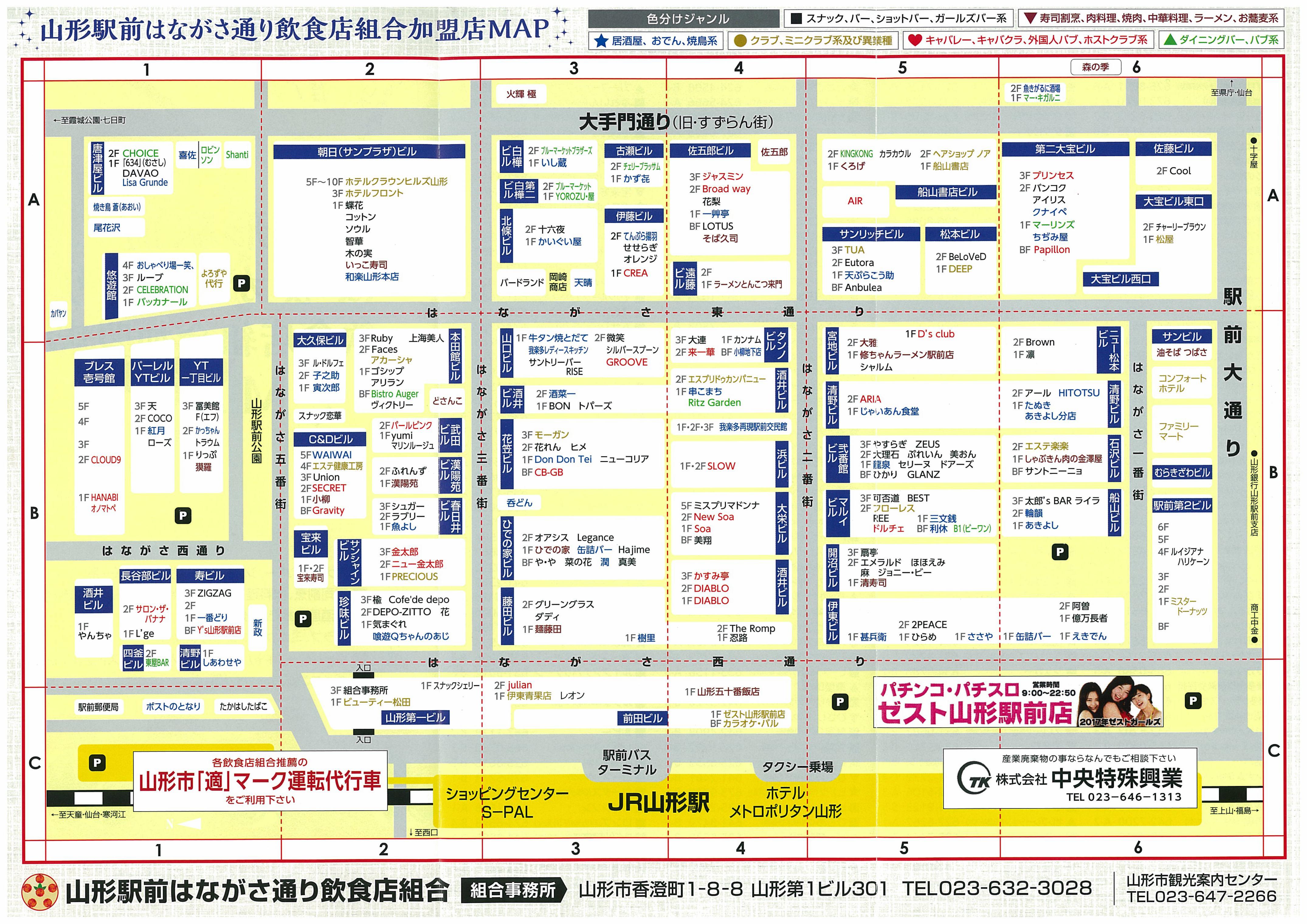Click the 森の季 label at top
Viewport: 1307px width, 924px height.
tap(1095, 67)
